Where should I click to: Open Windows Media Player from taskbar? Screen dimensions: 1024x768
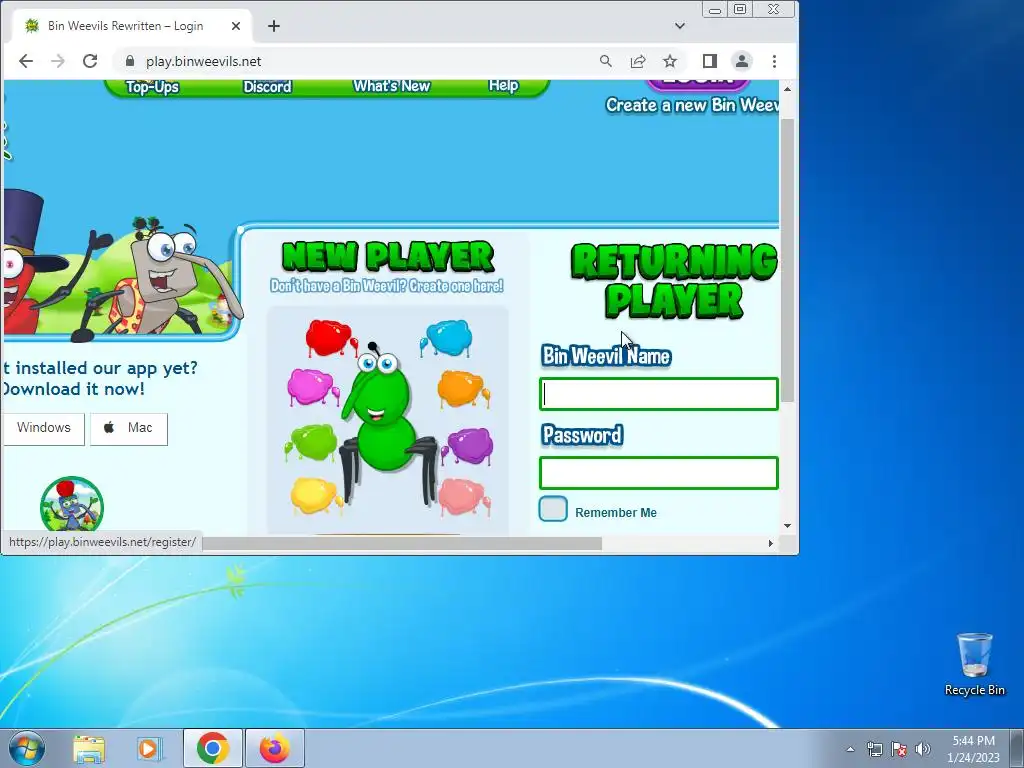tap(150, 749)
